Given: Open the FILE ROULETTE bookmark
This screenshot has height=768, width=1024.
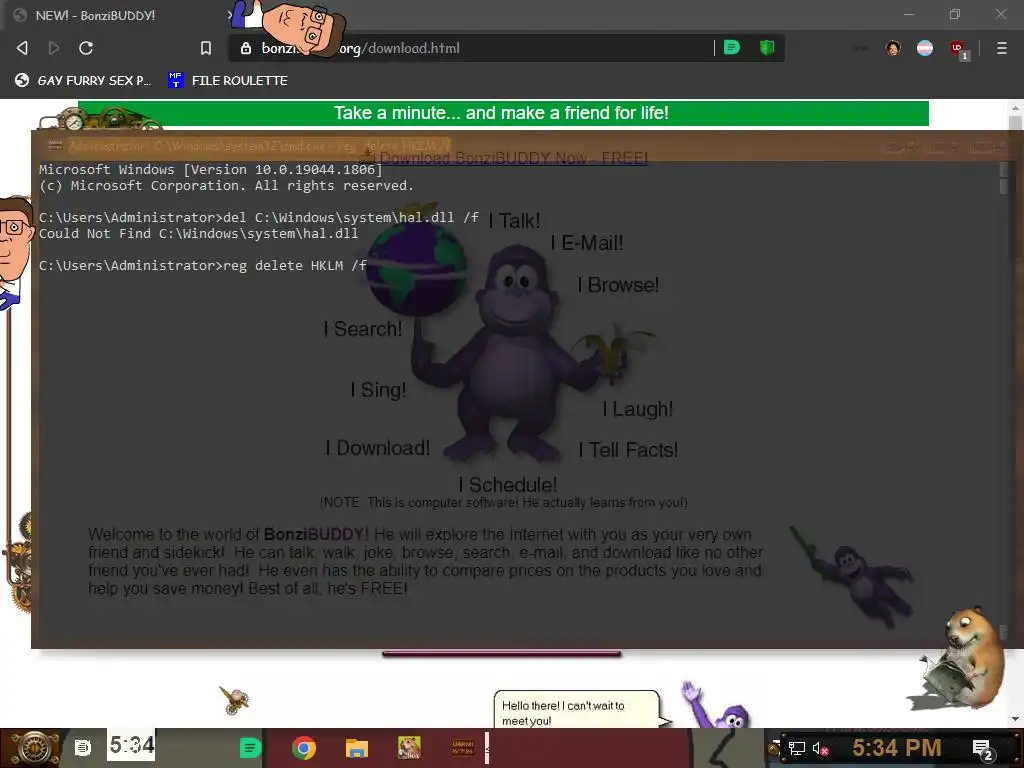Looking at the screenshot, I should point(228,80).
